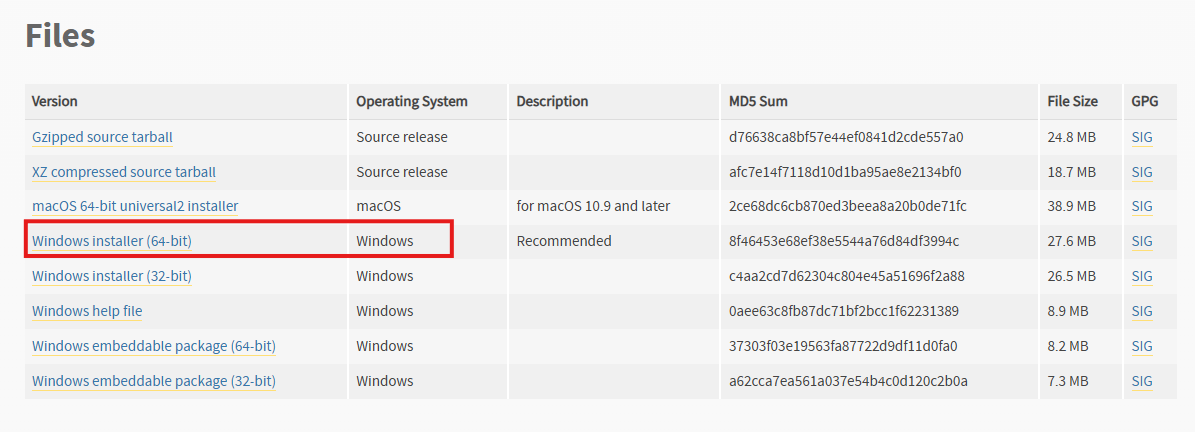The height and width of the screenshot is (432, 1195).
Task: Open SIG for 64-bit embeddable package
Action: pos(1142,346)
